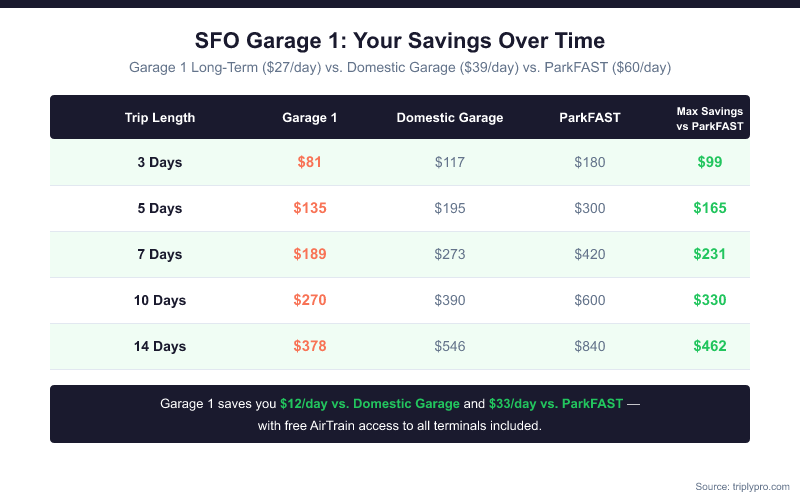Select the $378 Garage 1 price
Viewport: 800px width, 500px height.
point(310,346)
